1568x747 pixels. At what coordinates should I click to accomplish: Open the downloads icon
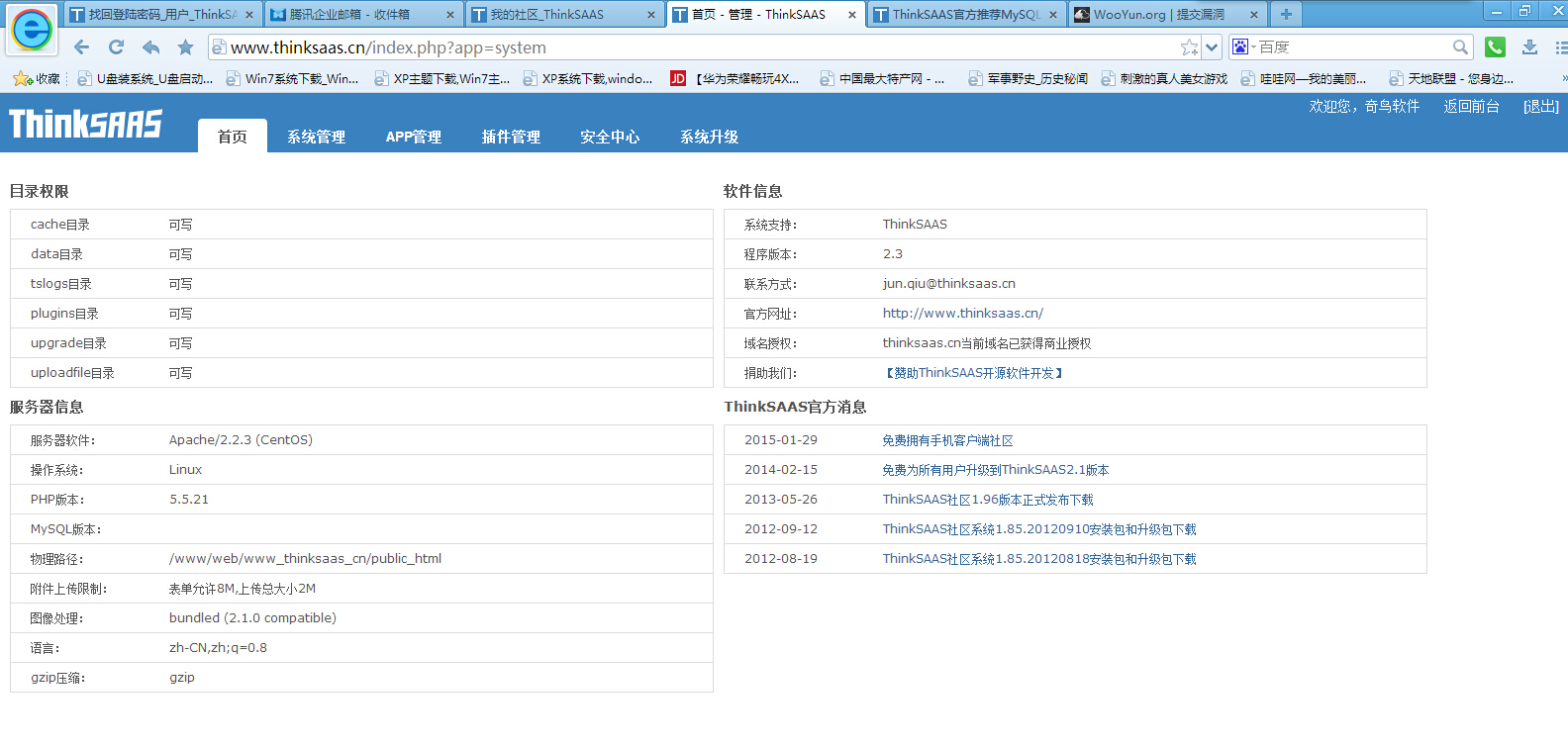1529,47
